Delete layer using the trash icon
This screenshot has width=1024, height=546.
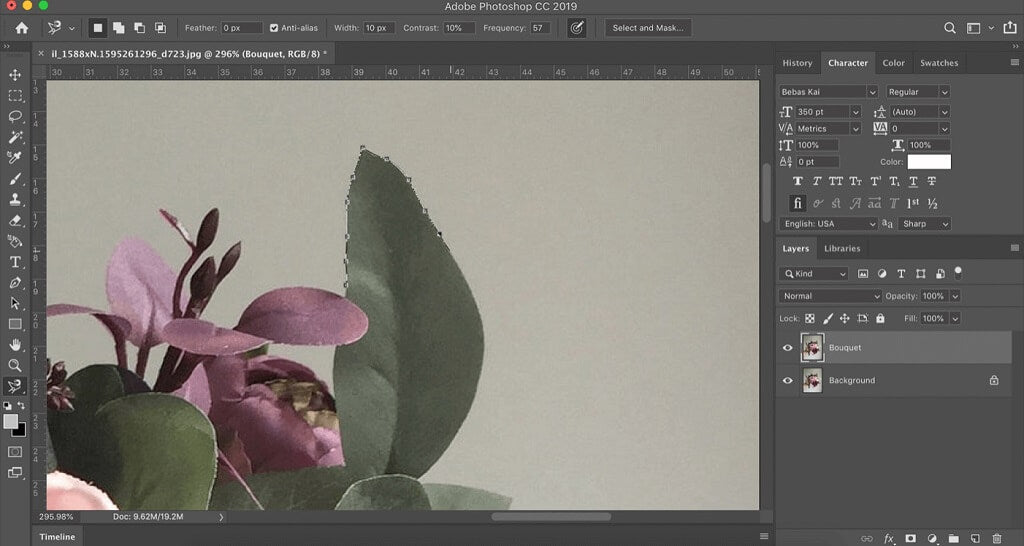tap(997, 539)
